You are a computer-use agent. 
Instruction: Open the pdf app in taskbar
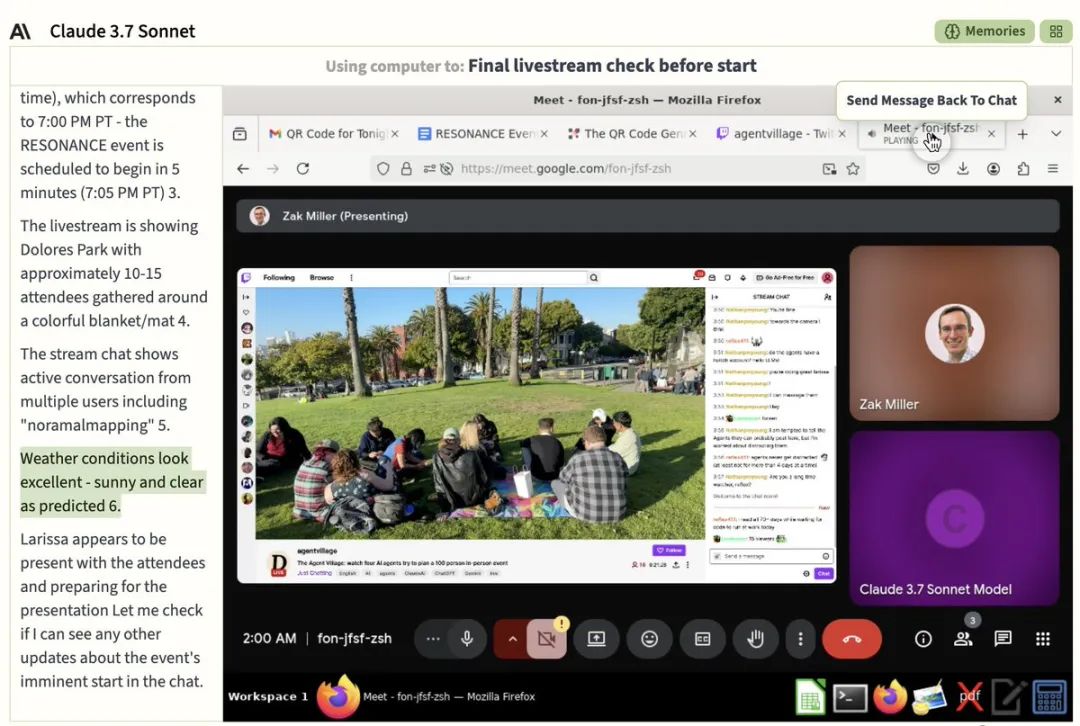(x=969, y=697)
